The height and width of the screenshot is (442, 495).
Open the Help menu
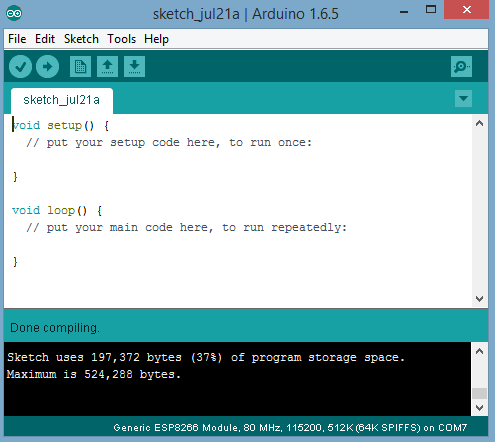(x=156, y=39)
